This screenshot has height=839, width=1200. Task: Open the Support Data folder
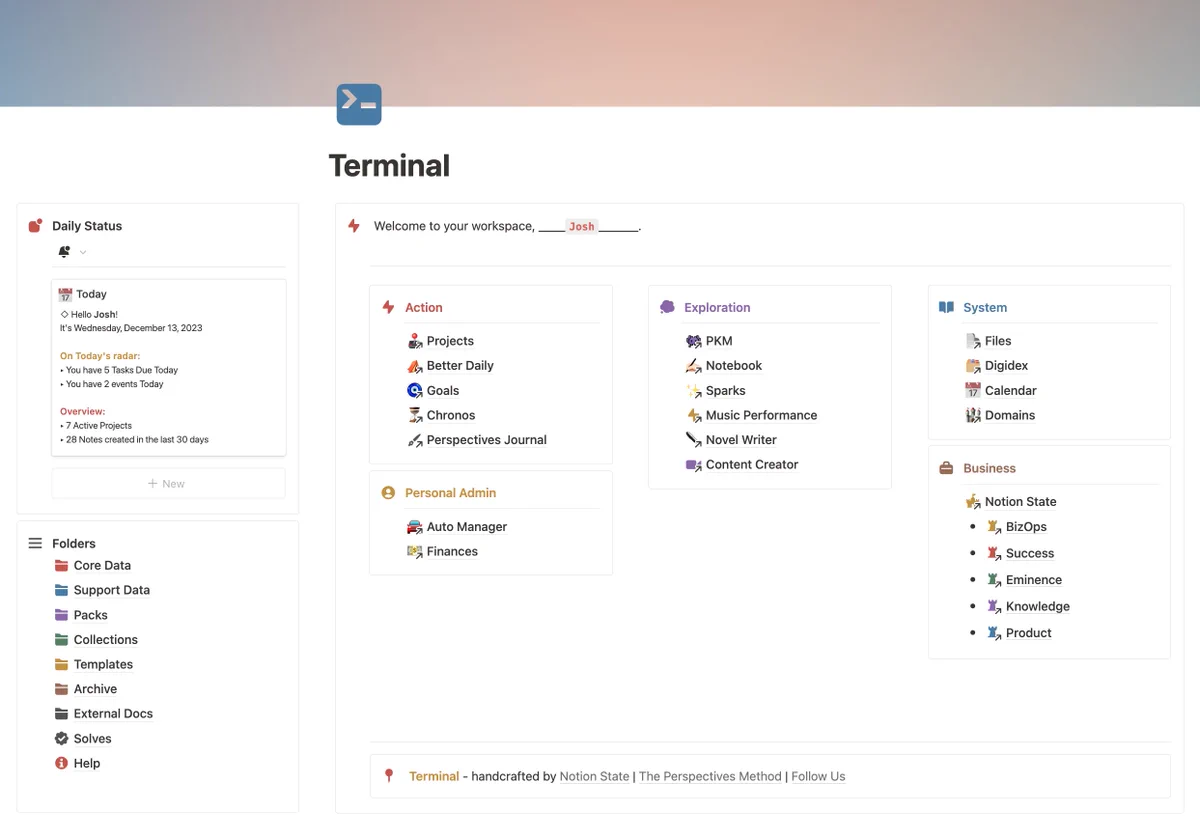pos(112,590)
